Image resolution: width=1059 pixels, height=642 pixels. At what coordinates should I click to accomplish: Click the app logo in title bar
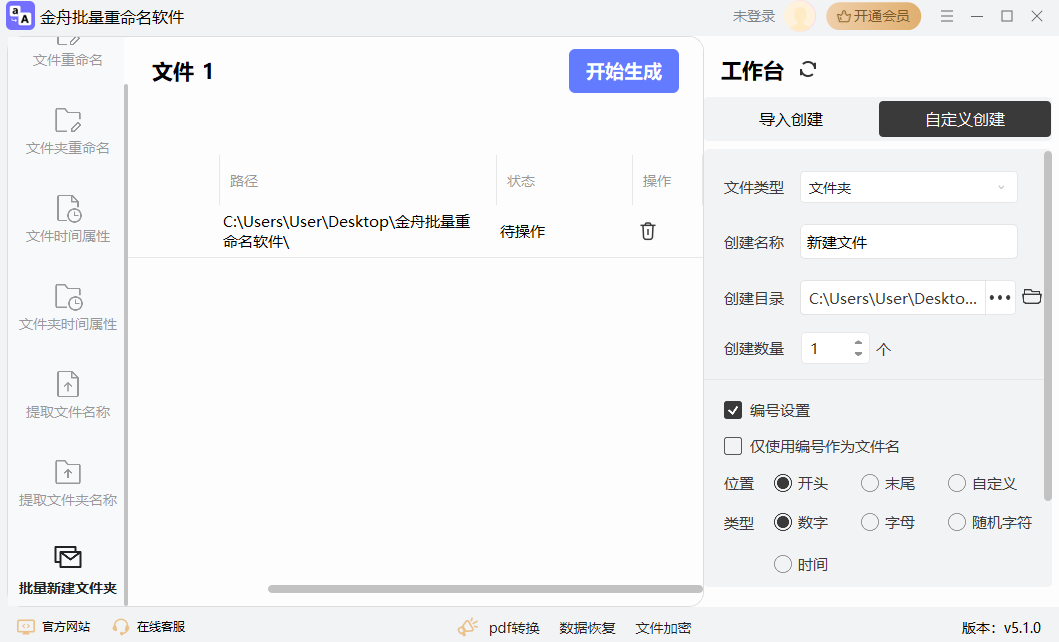(20, 16)
